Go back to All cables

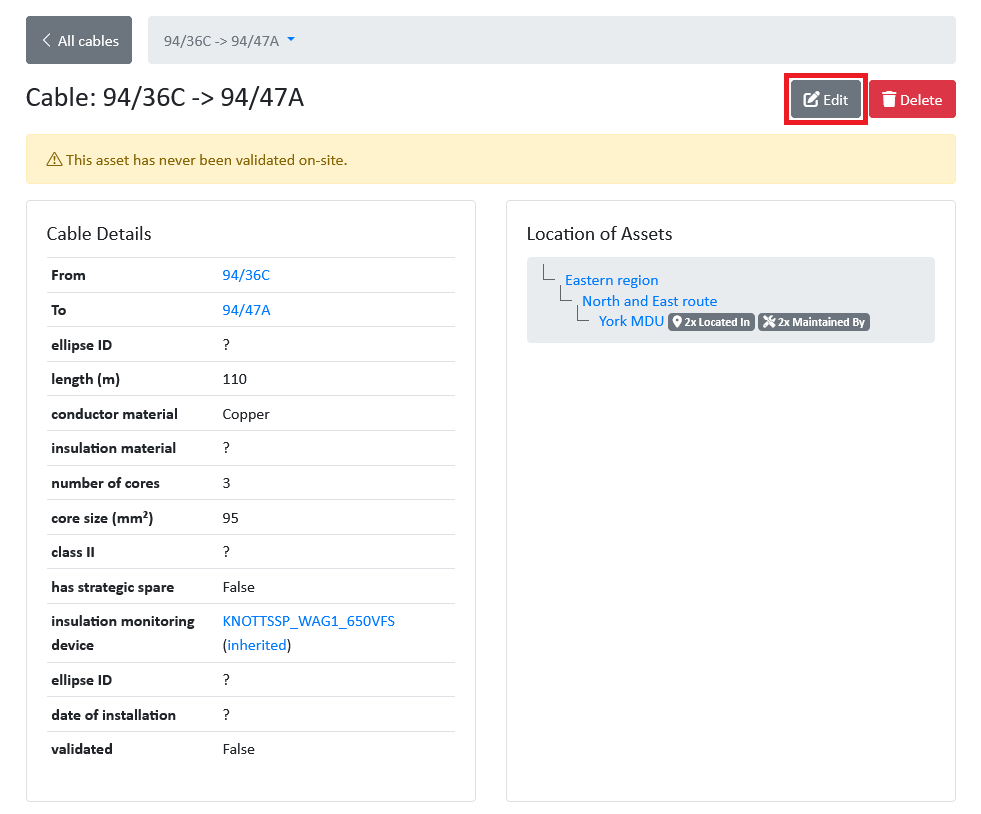(79, 41)
